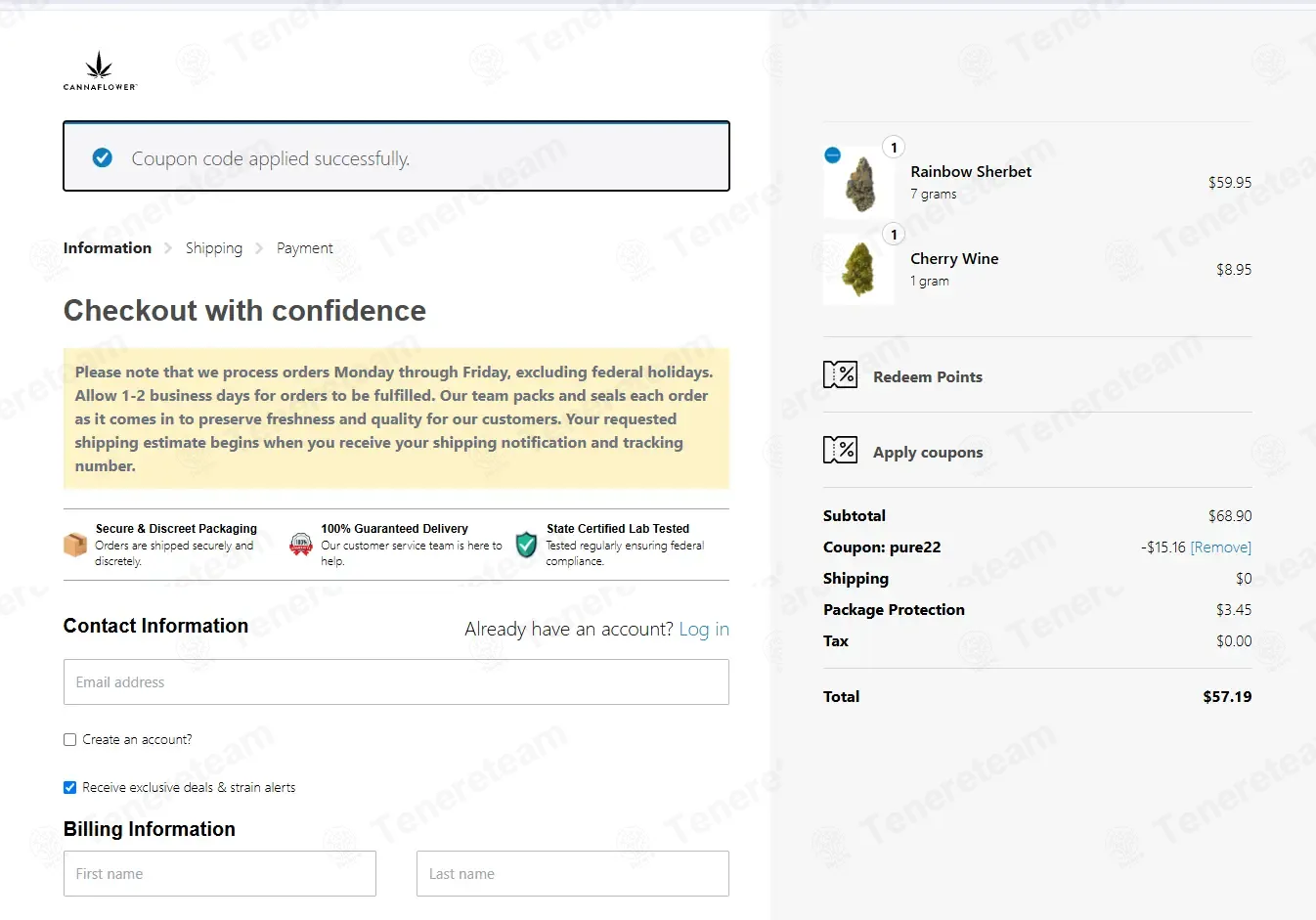The image size is (1316, 920).
Task: Click the quantity badge on Rainbow Sherbet
Action: (894, 148)
